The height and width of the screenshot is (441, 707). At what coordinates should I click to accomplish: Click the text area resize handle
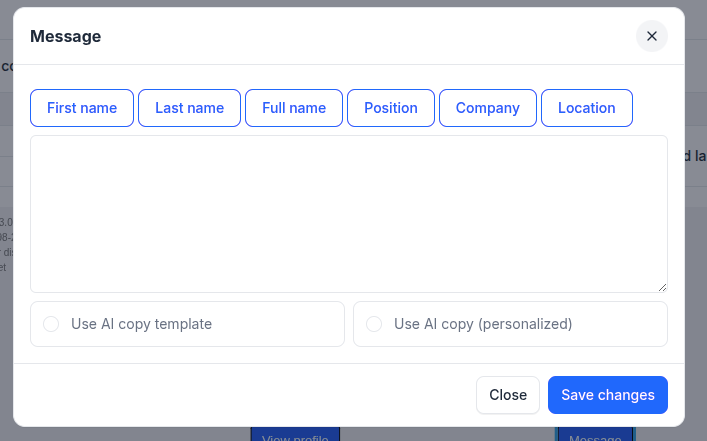[662, 287]
